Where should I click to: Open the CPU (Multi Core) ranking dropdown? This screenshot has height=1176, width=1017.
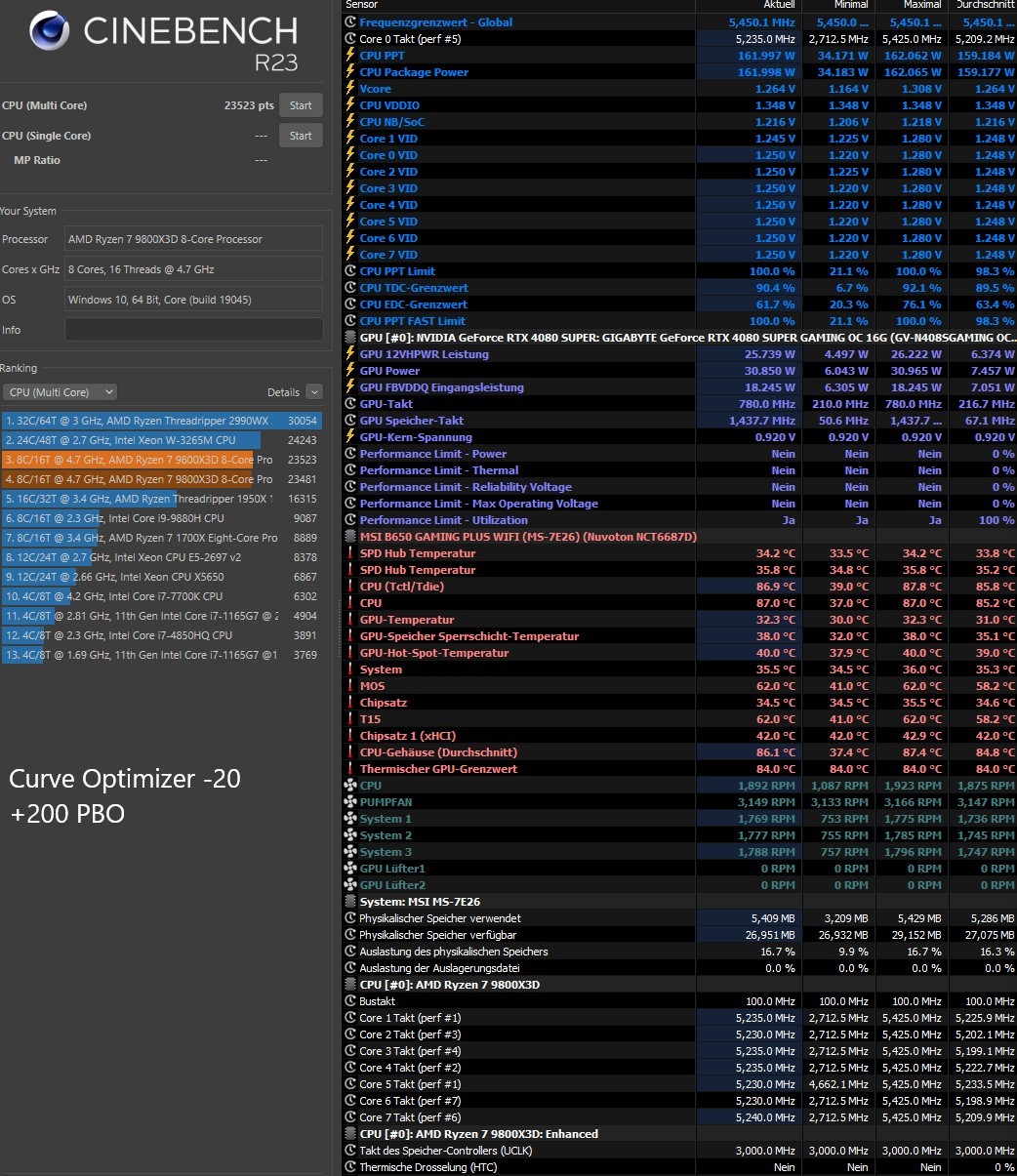(x=60, y=392)
